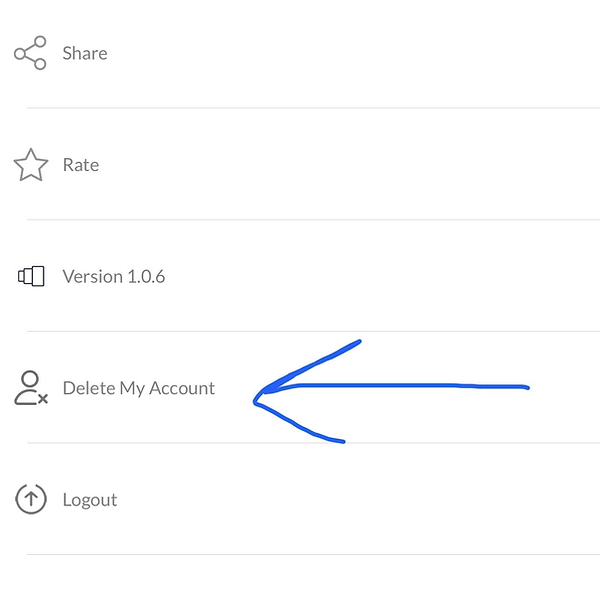Tap the person silhouette beside Delete My Account
The image size is (600, 590).
click(x=28, y=386)
